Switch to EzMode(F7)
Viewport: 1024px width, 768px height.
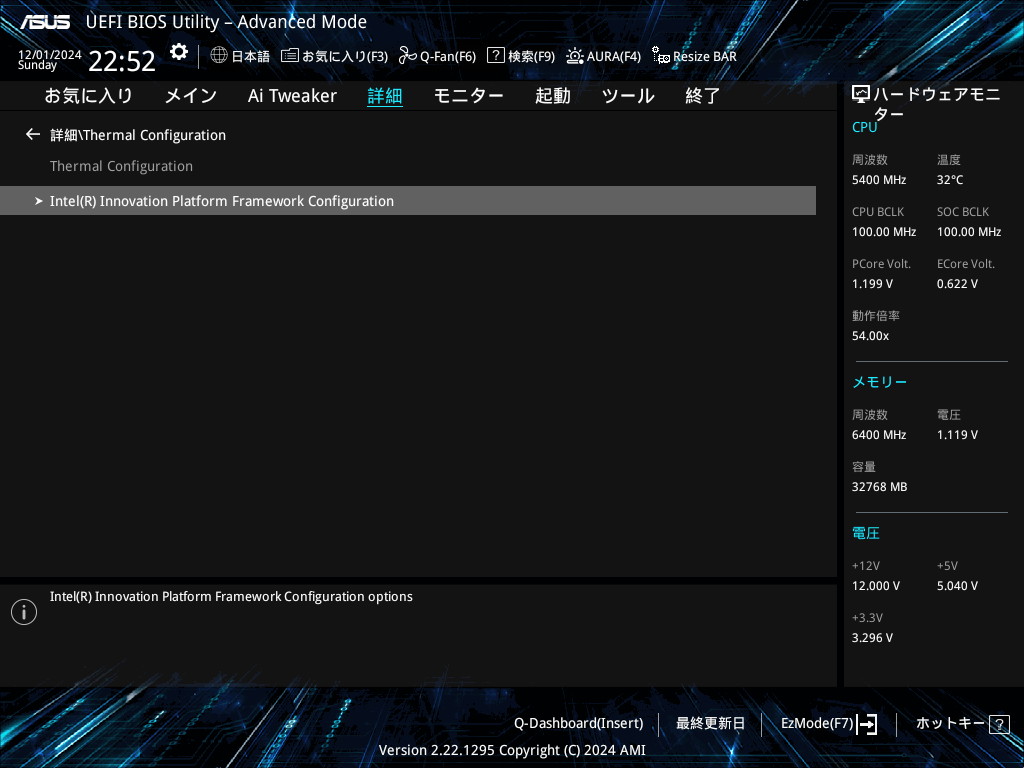click(x=817, y=723)
